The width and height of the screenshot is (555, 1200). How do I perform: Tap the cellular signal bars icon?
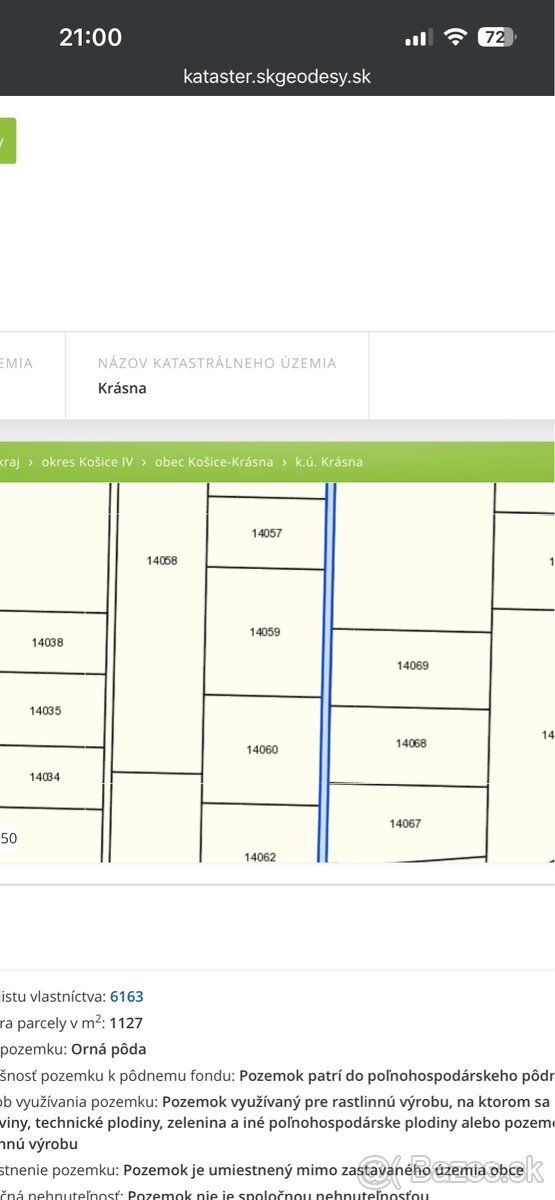click(419, 38)
